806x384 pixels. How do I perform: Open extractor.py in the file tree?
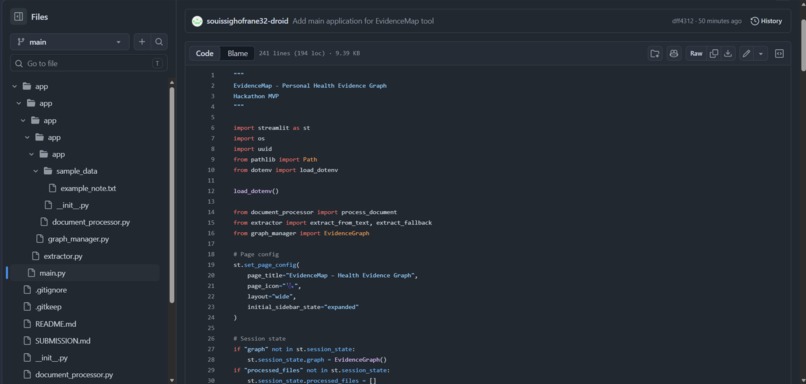coord(63,256)
